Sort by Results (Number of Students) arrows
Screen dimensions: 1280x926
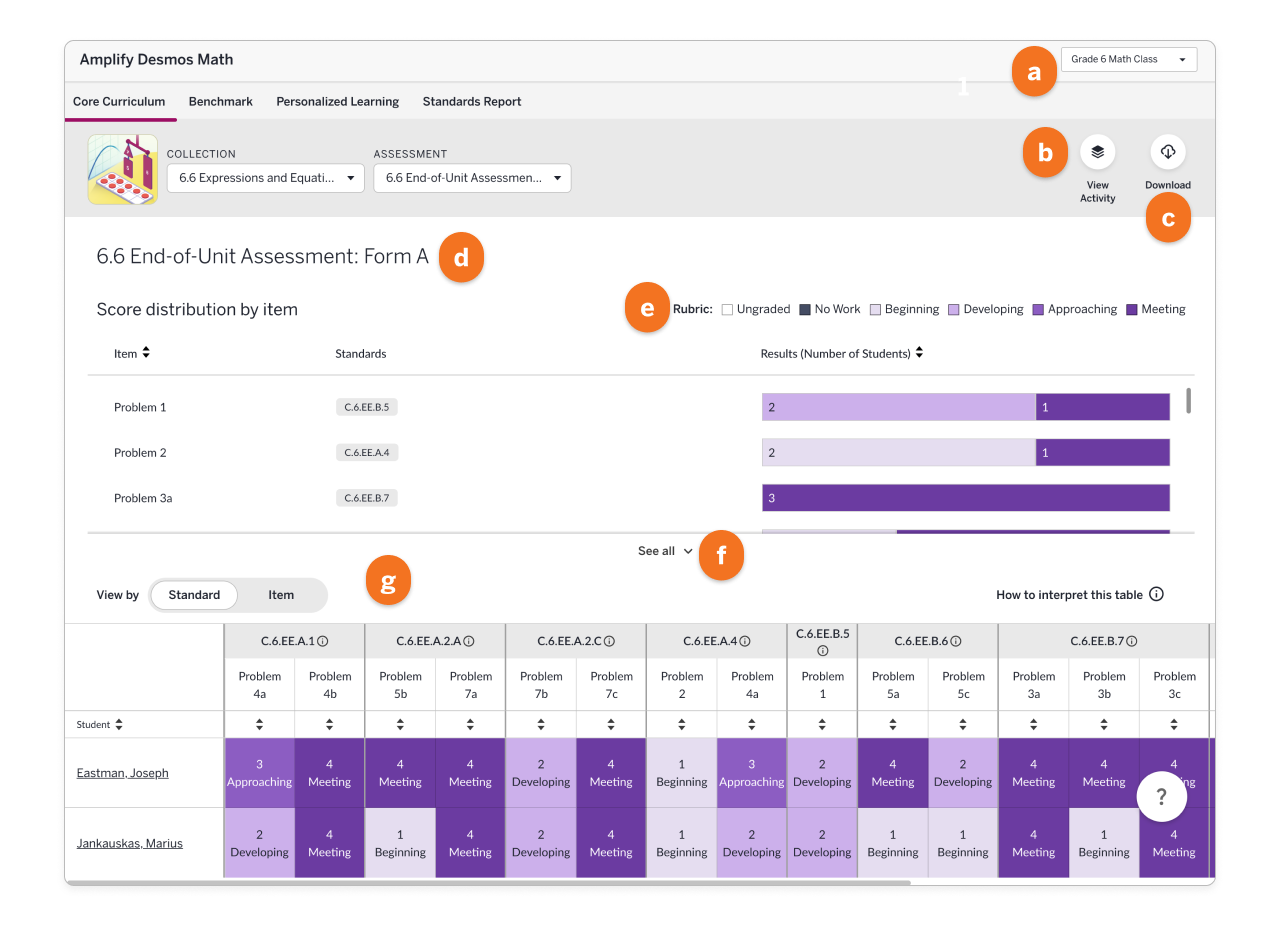point(919,353)
